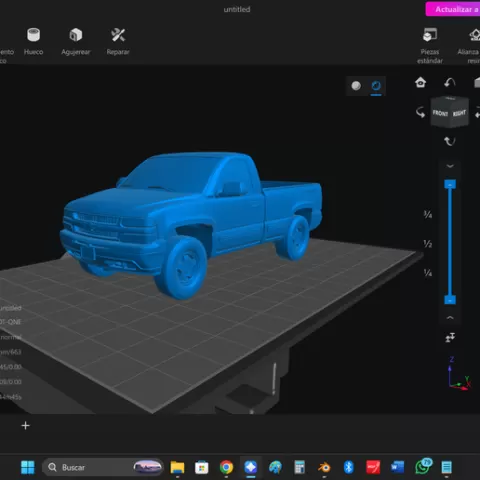
Task: Click the RIGHT face of view cube
Action: pyautogui.click(x=459, y=113)
